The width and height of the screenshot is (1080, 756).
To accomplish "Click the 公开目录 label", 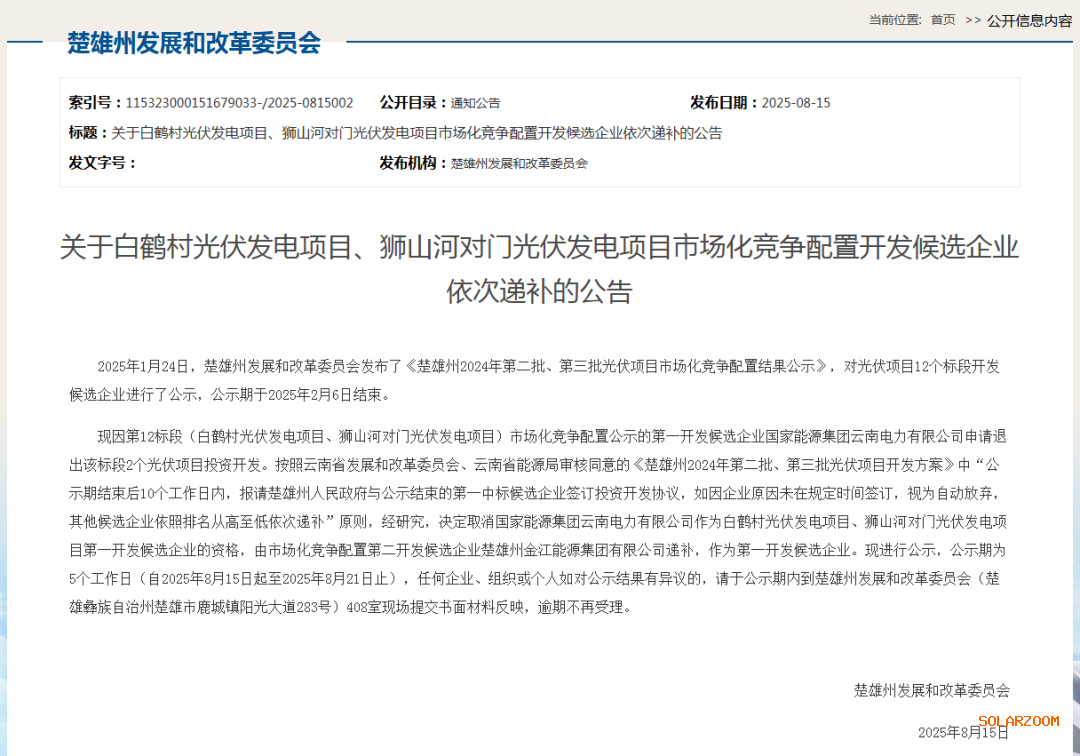I will click(412, 103).
